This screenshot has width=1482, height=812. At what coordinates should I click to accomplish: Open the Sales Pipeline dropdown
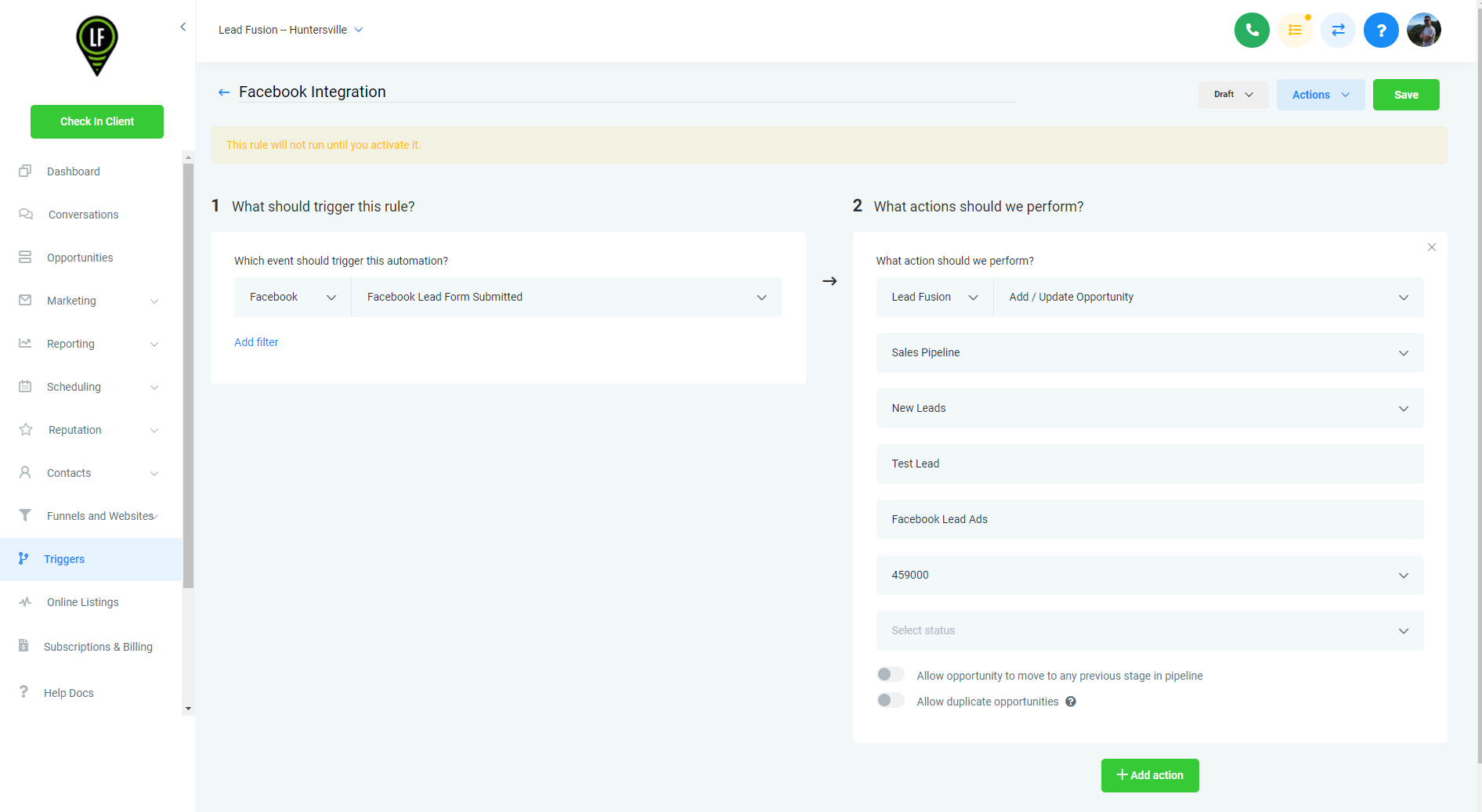1150,352
